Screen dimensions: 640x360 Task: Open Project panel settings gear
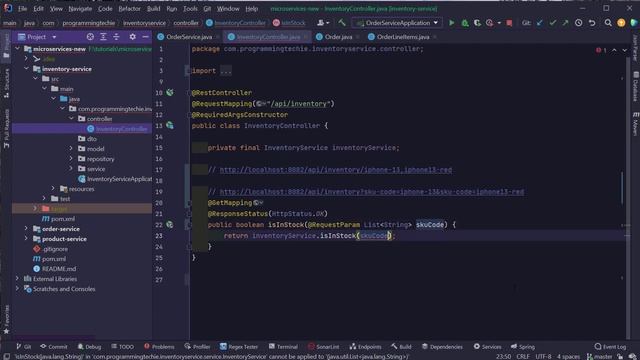tap(133, 37)
